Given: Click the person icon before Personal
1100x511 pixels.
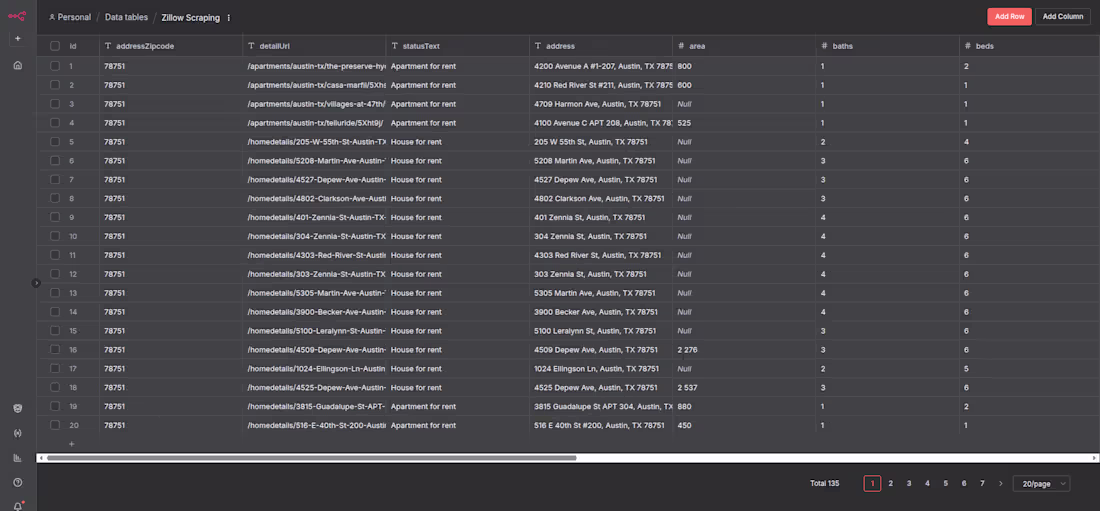Looking at the screenshot, I should coord(52,18).
